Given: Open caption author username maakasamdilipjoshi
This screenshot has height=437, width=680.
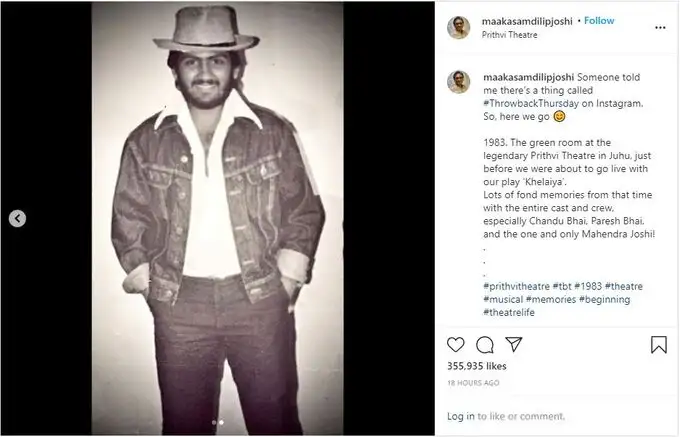Looking at the screenshot, I should click(x=527, y=76).
